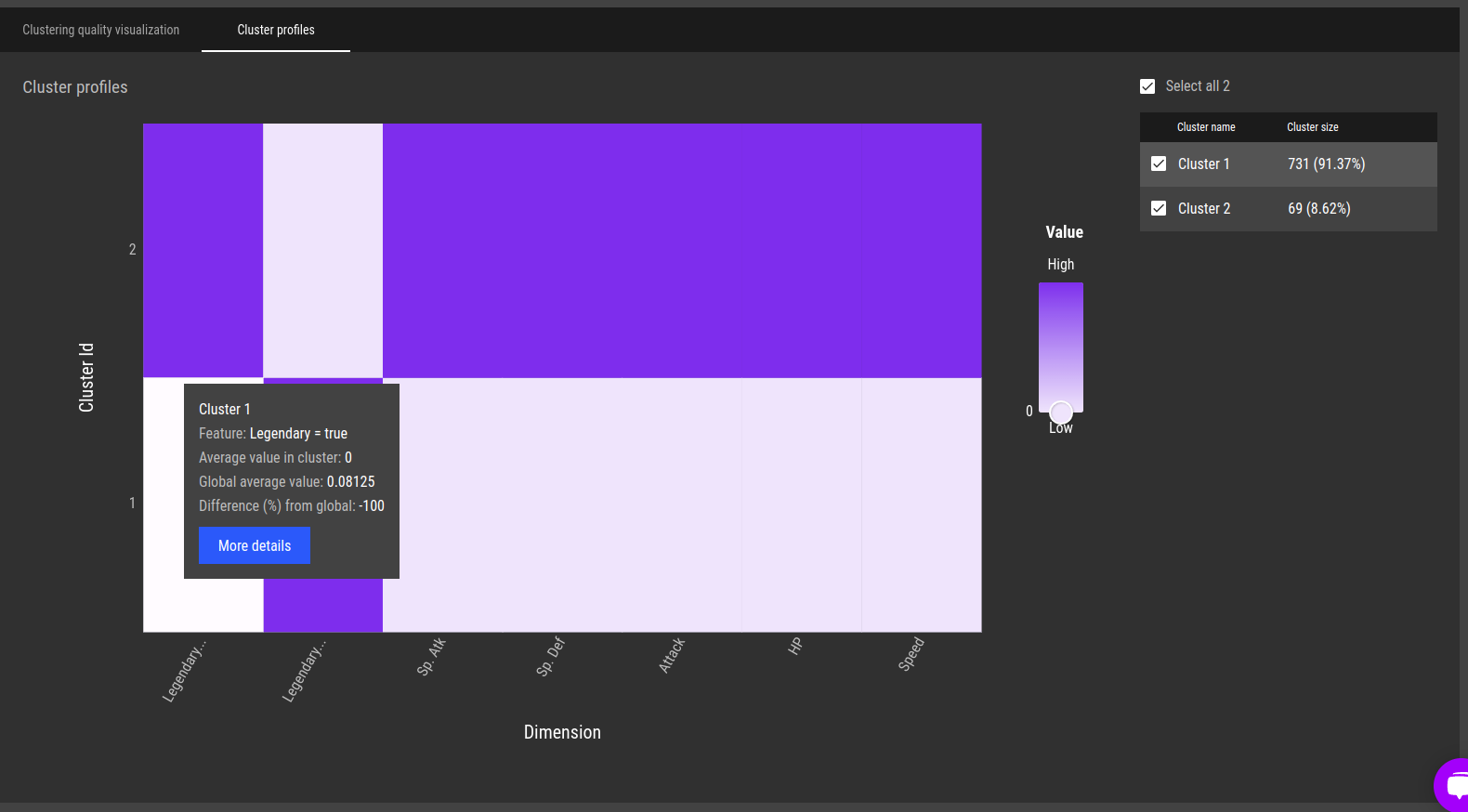Toggle the Select all 2 checkbox
Viewport: 1468px width, 812px height.
pyautogui.click(x=1147, y=86)
